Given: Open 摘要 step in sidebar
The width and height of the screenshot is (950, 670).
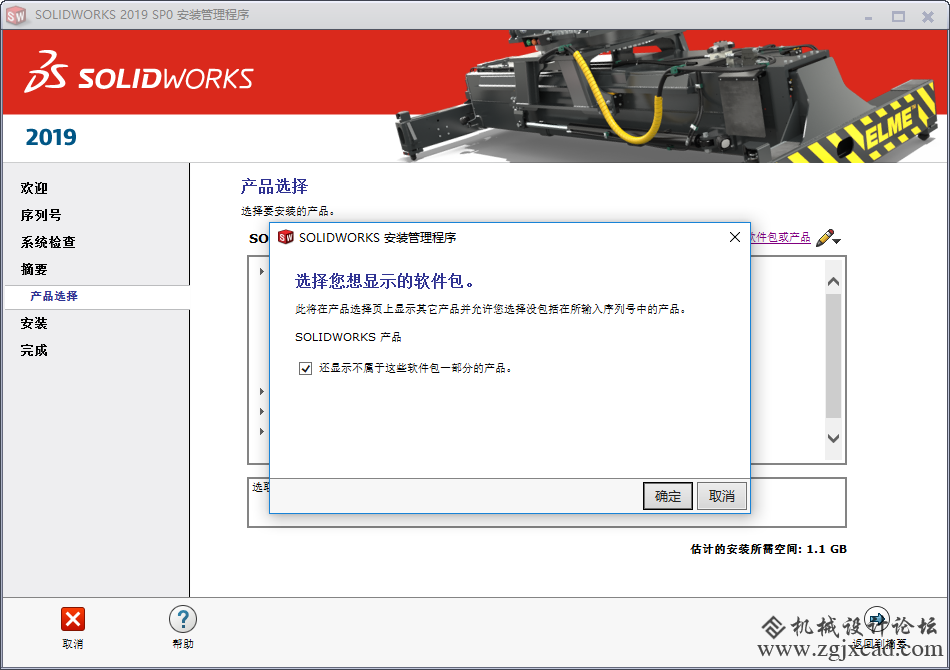Looking at the screenshot, I should tap(34, 269).
